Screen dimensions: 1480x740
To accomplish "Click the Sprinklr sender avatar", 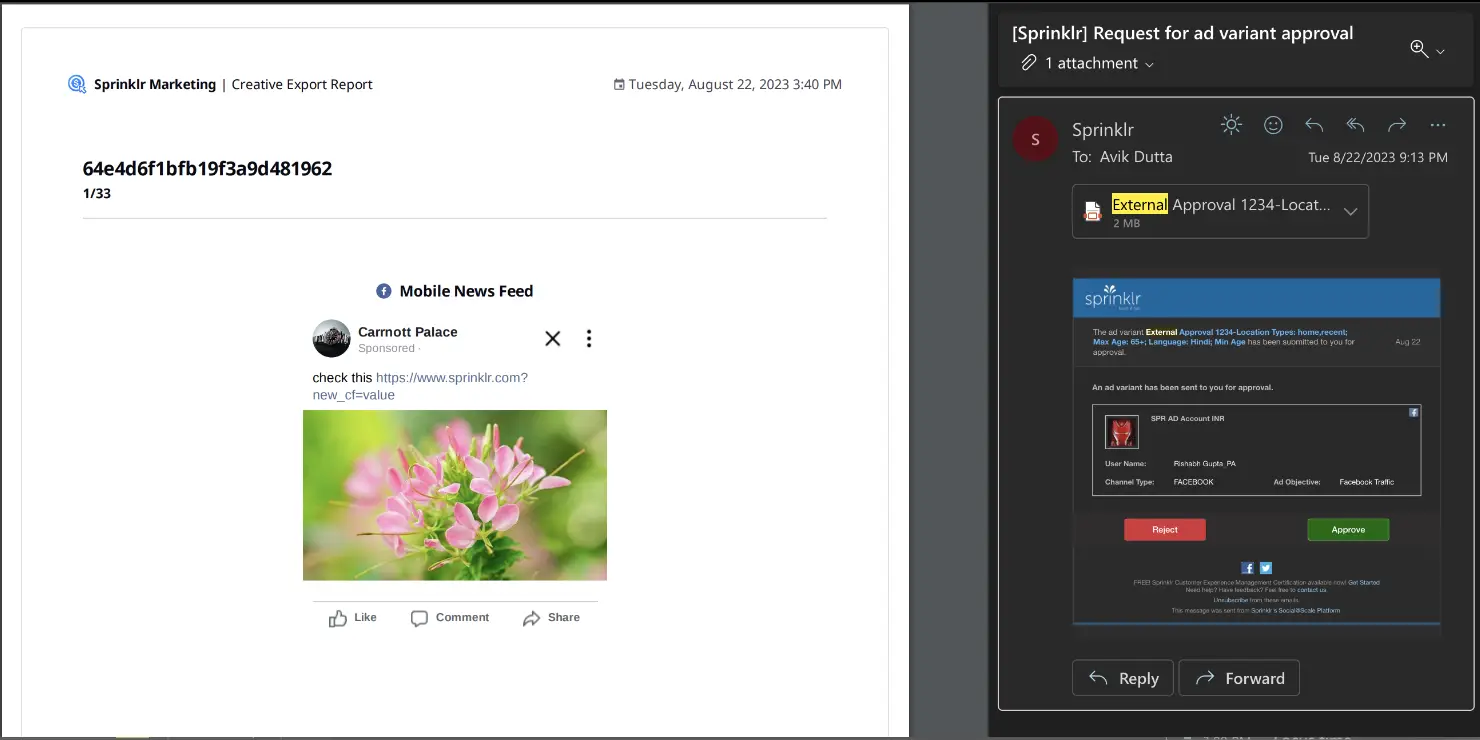I will [1035, 139].
